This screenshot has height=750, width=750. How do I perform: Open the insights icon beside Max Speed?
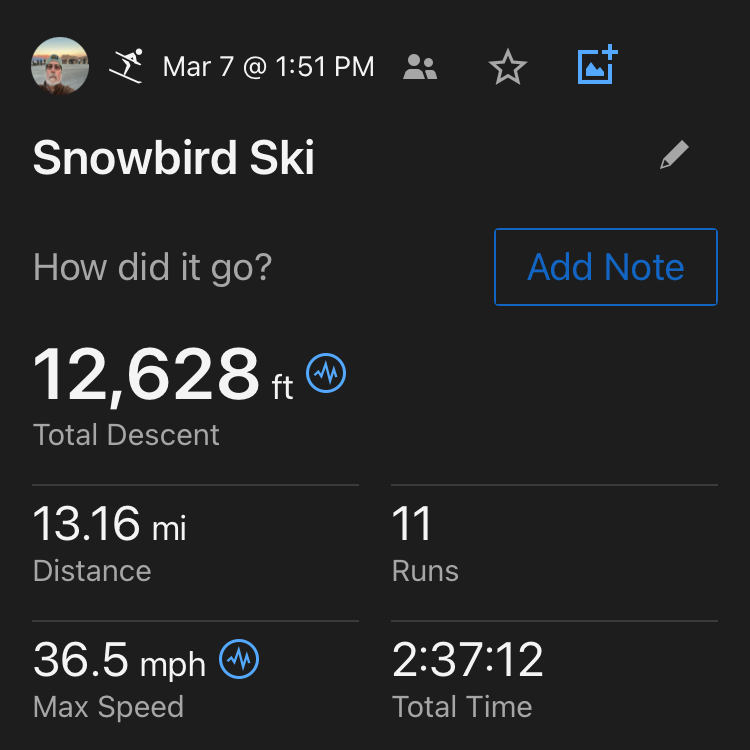click(240, 659)
